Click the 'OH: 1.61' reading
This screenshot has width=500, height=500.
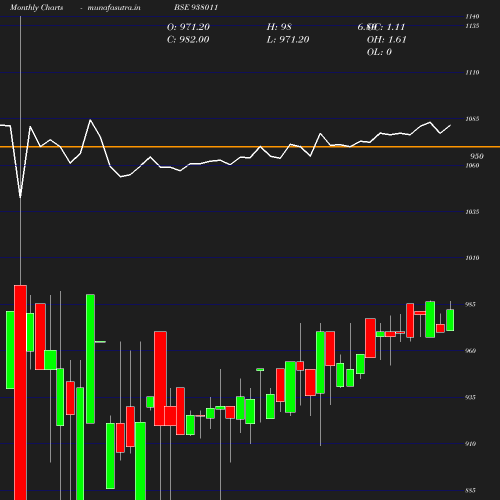coord(387,40)
